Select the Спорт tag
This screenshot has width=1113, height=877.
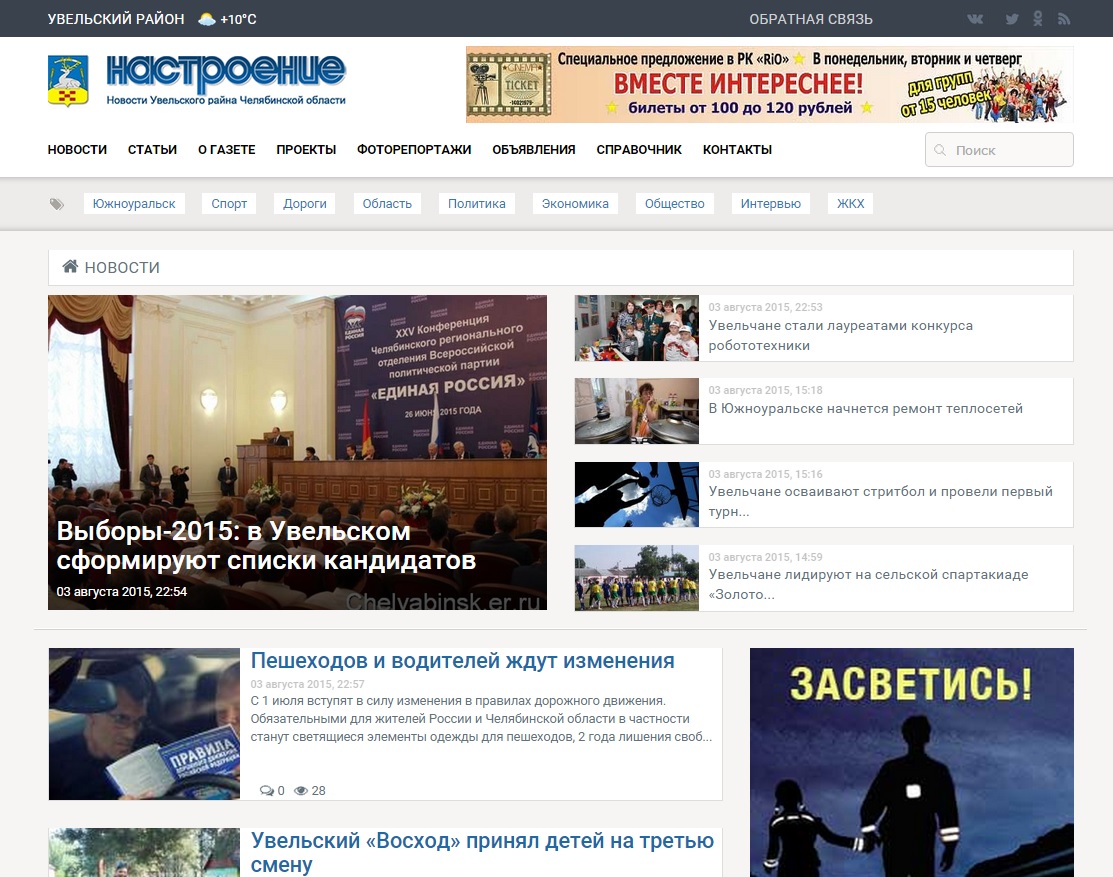point(229,204)
